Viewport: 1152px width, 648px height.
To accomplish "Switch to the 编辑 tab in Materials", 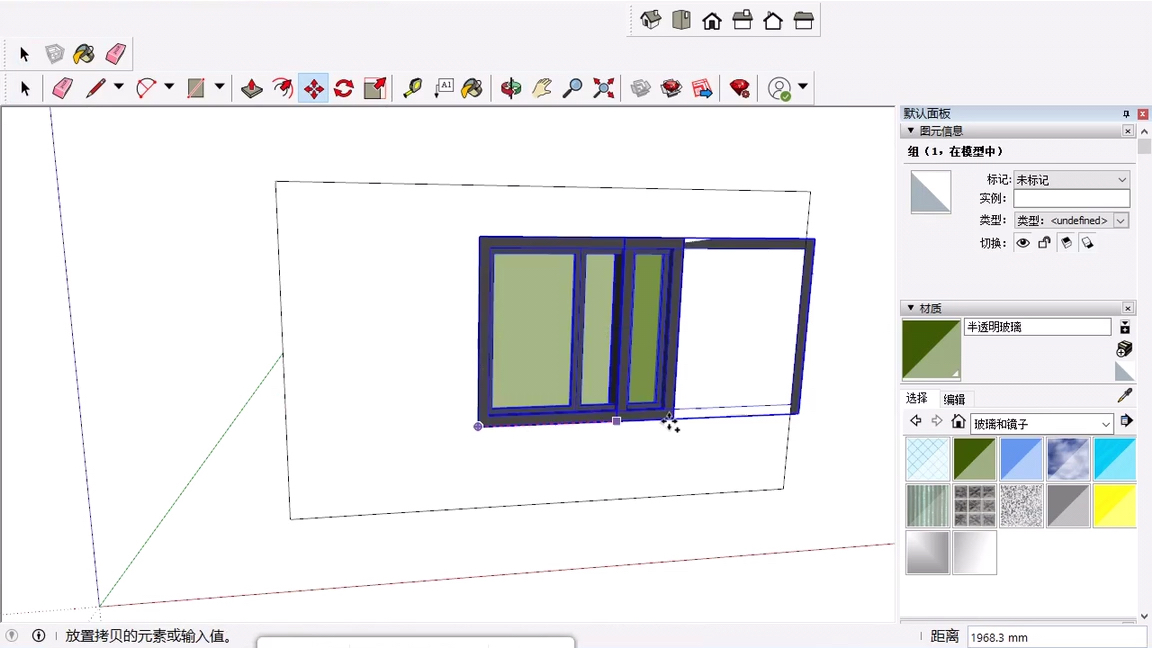I will (954, 398).
